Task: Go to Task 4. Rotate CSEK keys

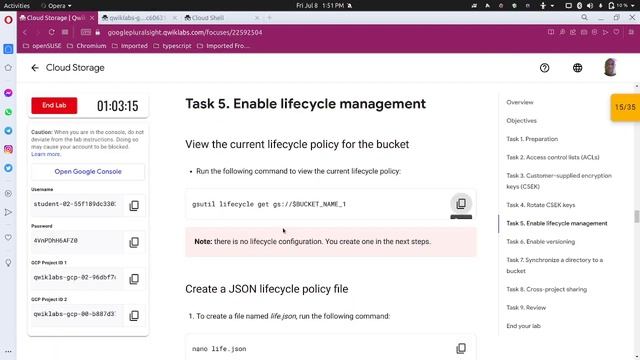Action: click(x=540, y=205)
